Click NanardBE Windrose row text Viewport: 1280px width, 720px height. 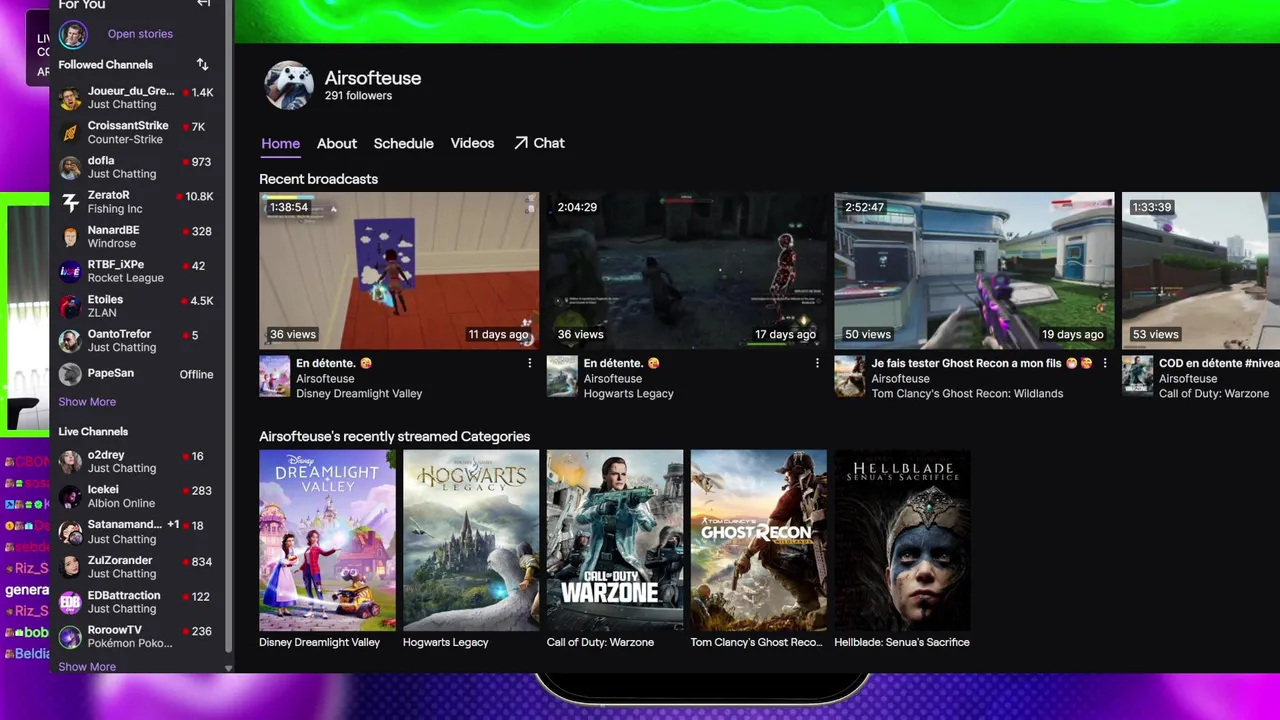[114, 237]
